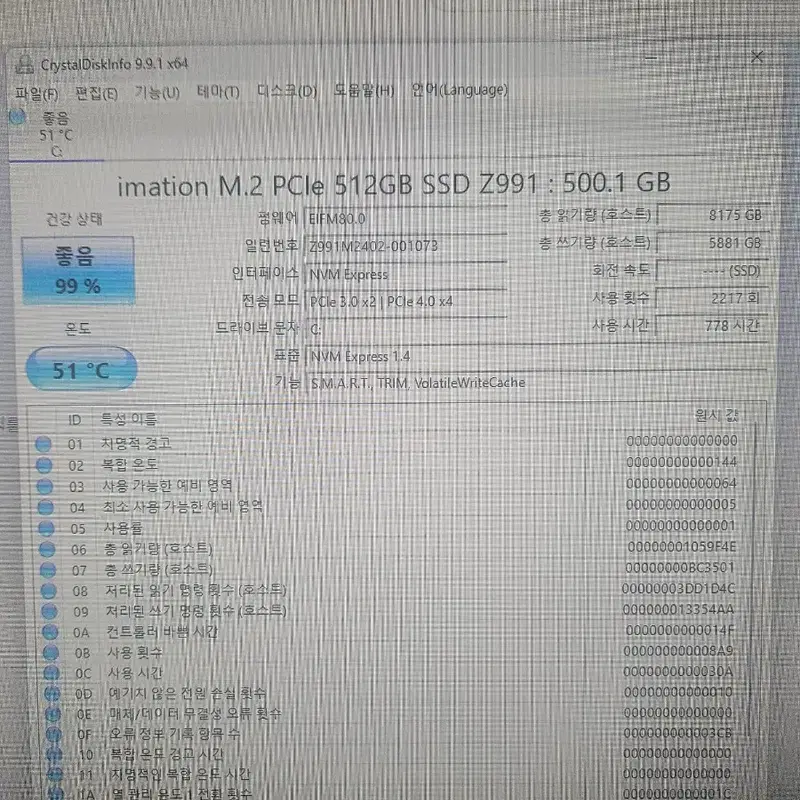Click the standard field NVM Express 1.4

coord(536,356)
